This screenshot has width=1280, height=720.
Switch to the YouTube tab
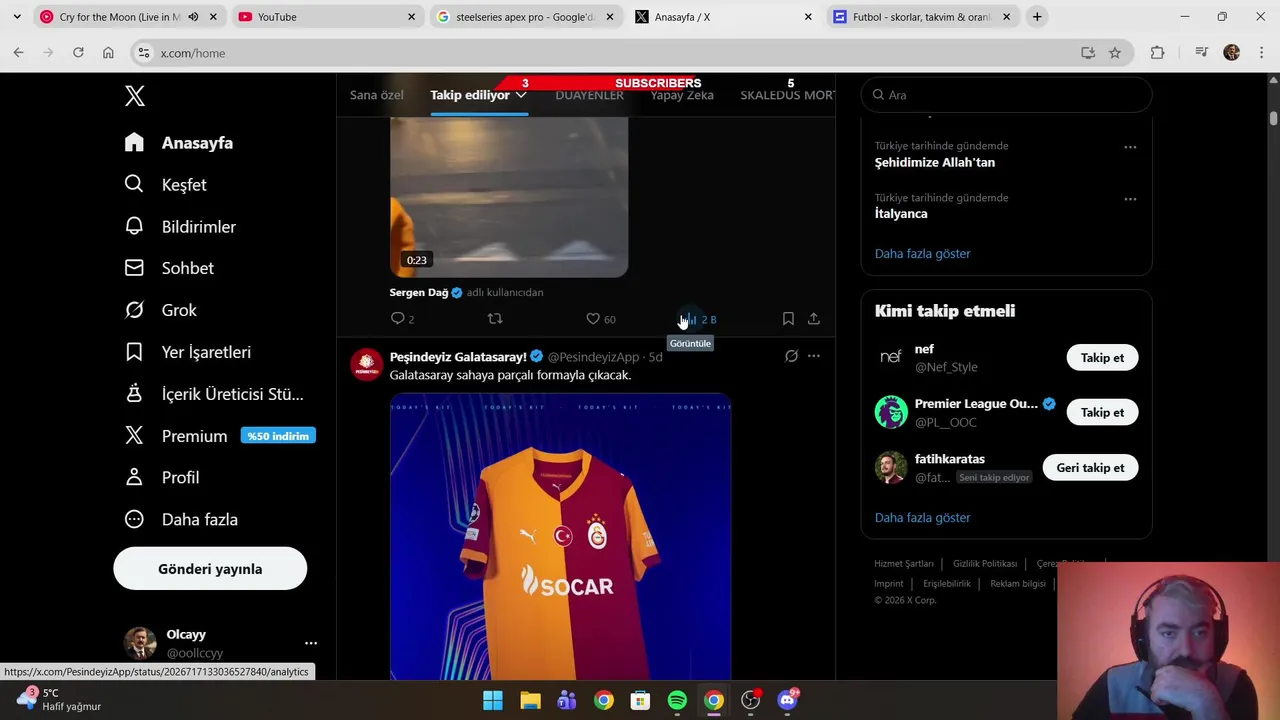[x=326, y=17]
